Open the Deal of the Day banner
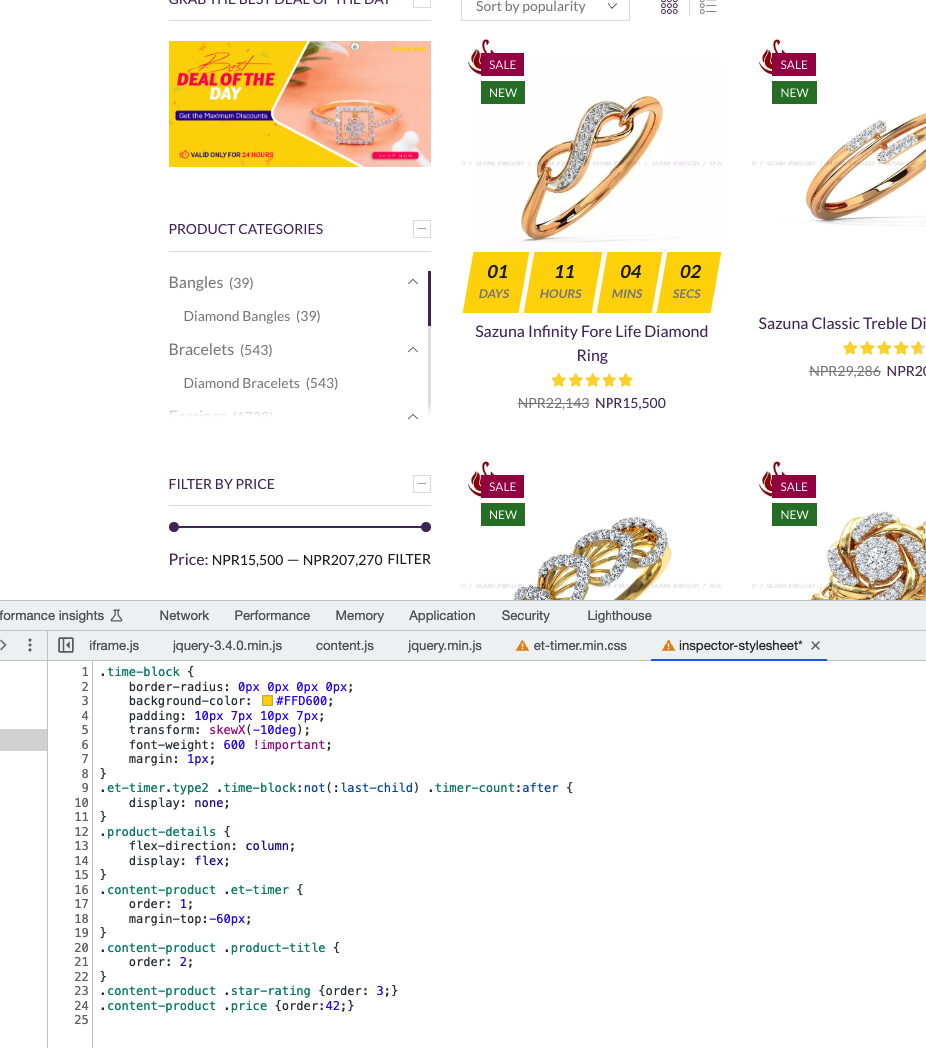The image size is (926, 1048). pos(300,104)
